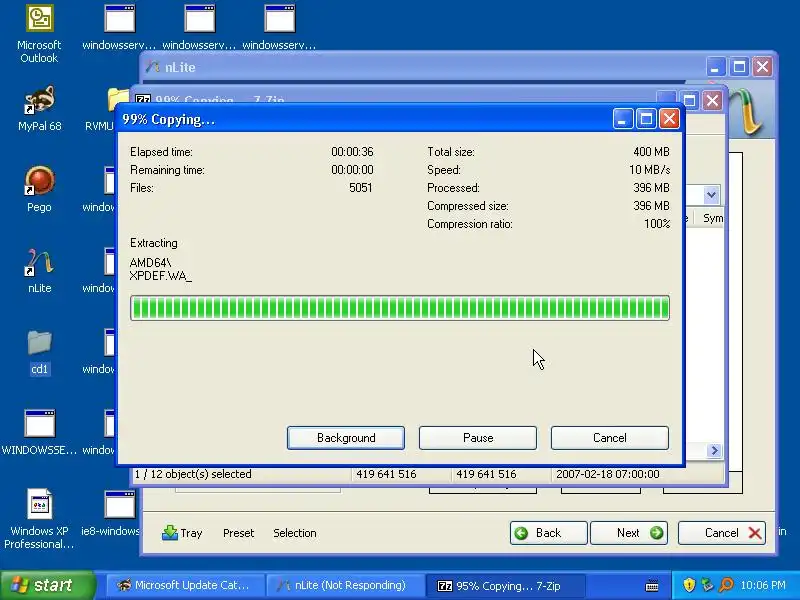Select the first windowsserv... icon in the top row

(x=119, y=27)
